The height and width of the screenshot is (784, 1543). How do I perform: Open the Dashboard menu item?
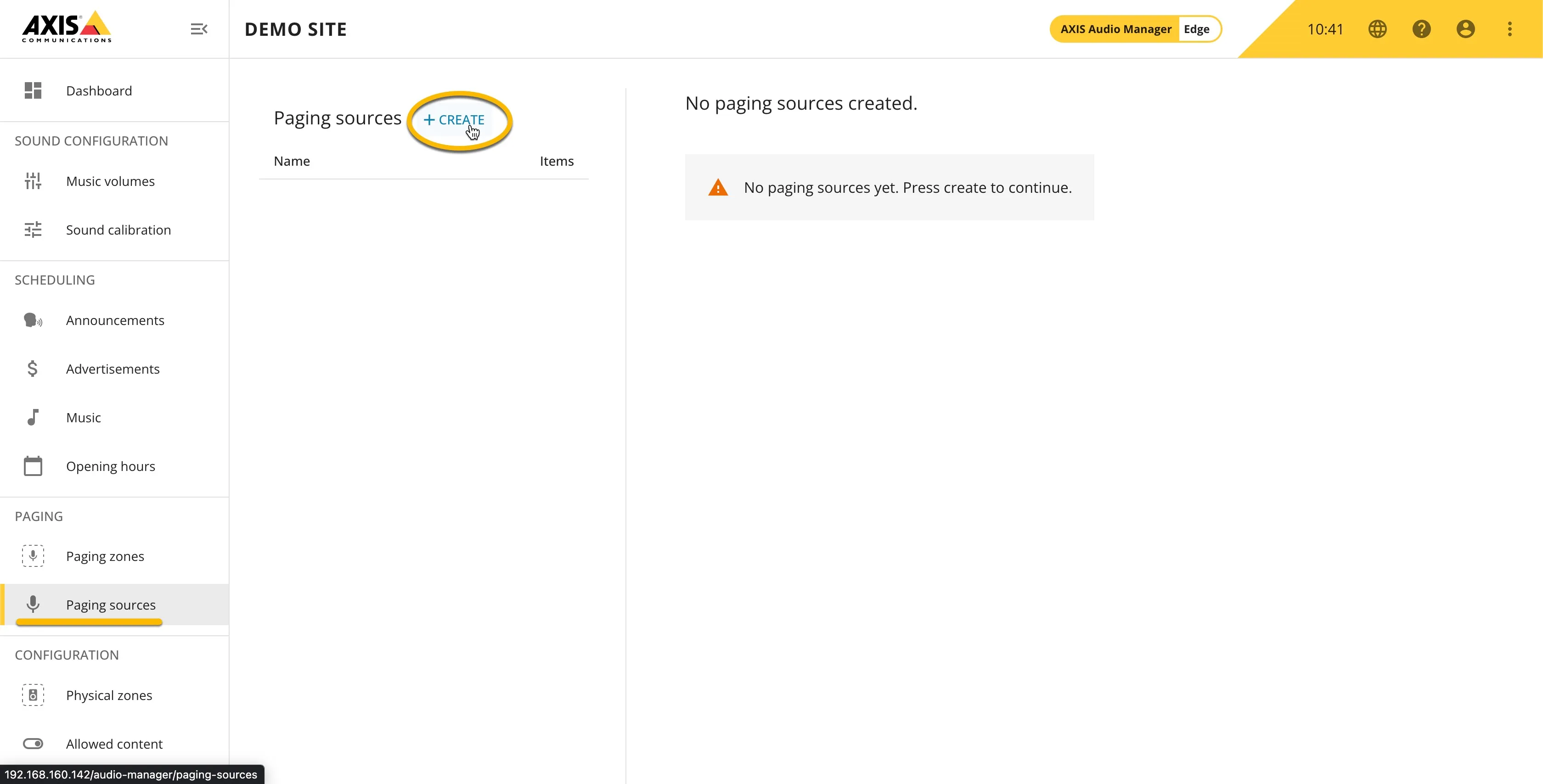pos(114,90)
